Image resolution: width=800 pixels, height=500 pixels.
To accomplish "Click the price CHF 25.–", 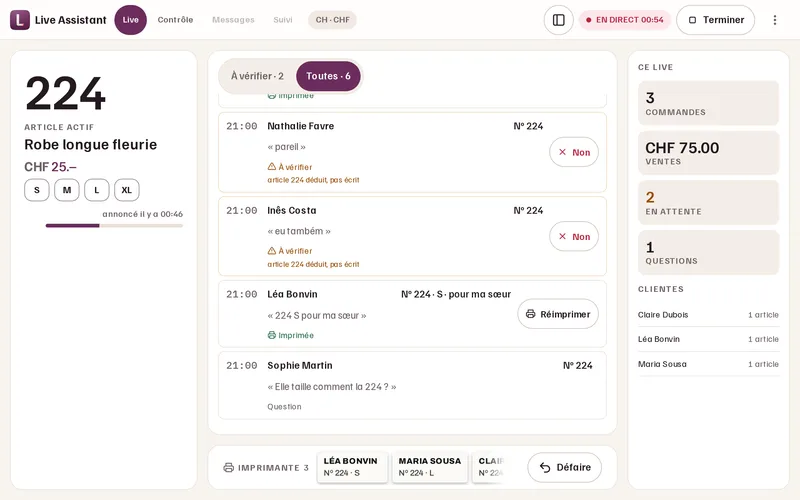I will click(x=50, y=167).
